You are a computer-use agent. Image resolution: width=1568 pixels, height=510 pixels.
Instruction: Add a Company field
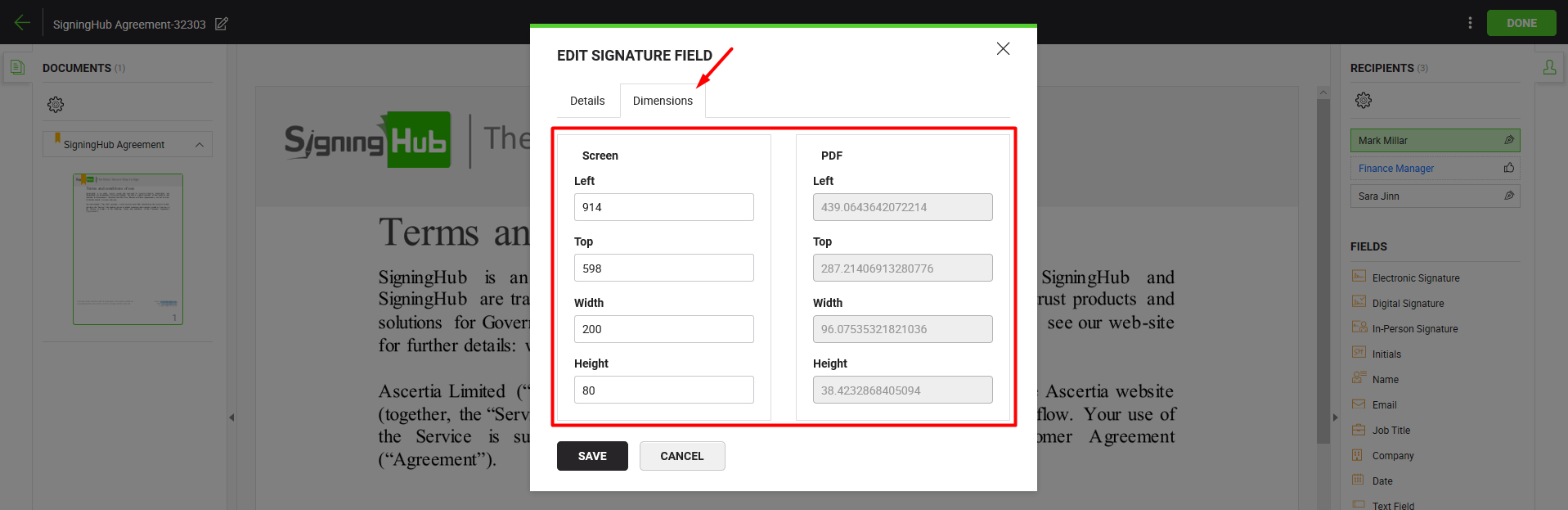(1392, 455)
